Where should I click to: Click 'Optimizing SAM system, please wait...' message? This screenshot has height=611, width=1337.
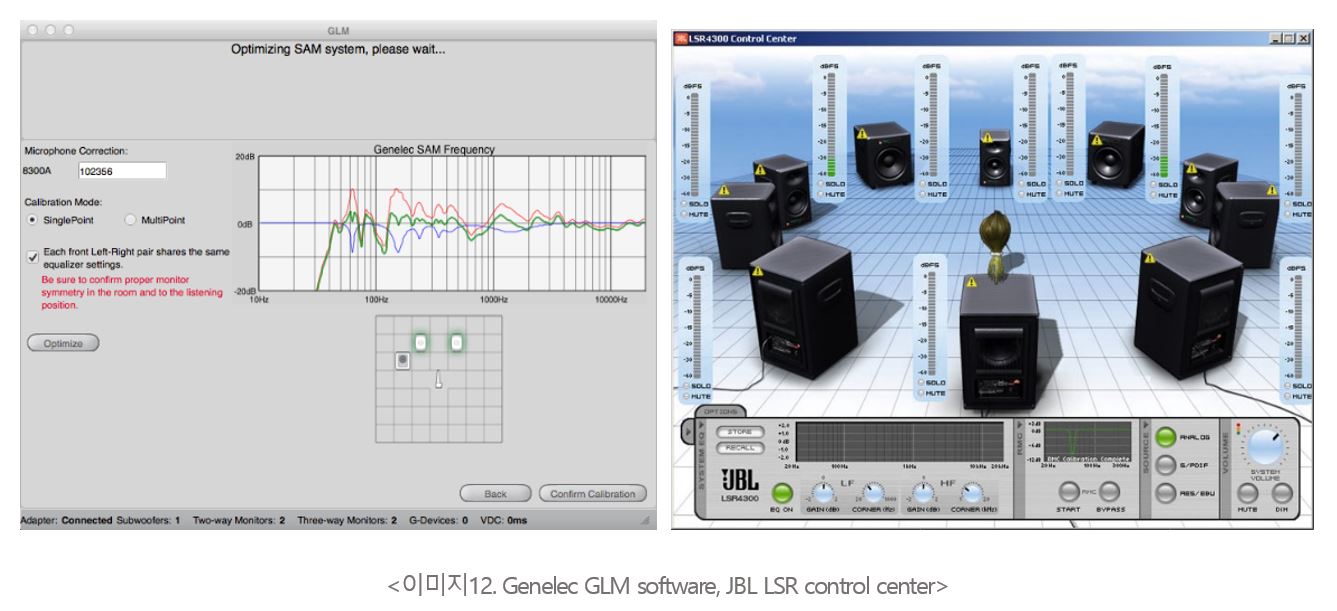point(338,49)
